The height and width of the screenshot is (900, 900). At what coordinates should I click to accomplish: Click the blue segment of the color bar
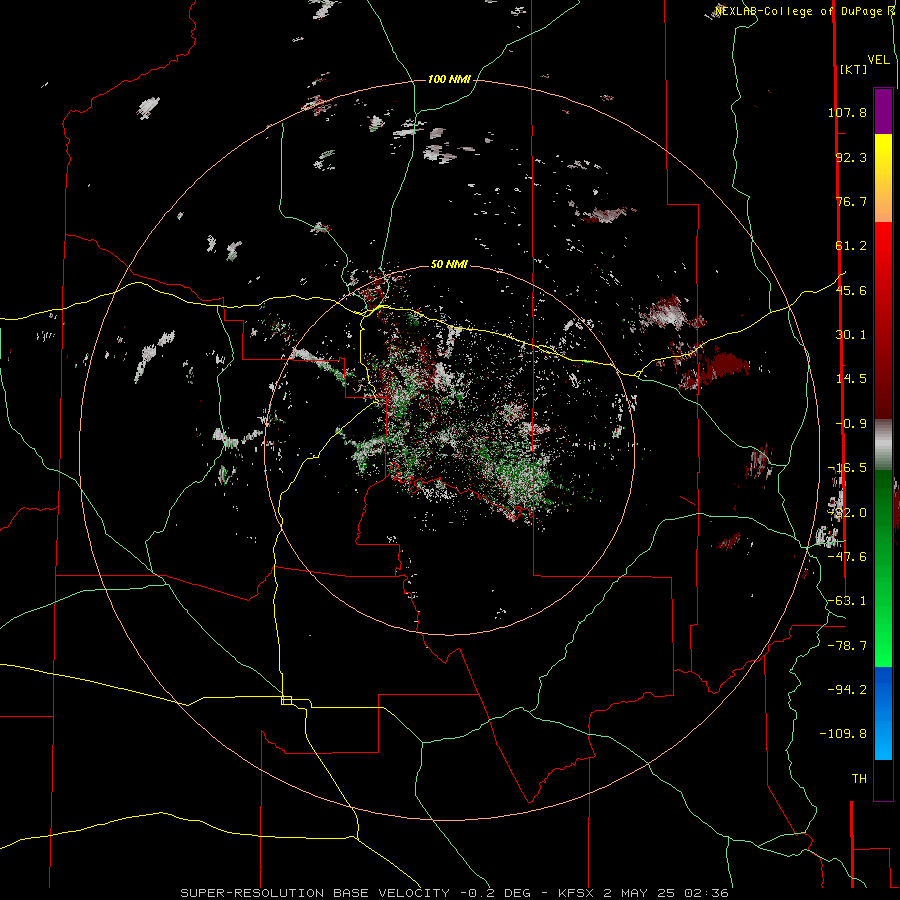click(883, 713)
